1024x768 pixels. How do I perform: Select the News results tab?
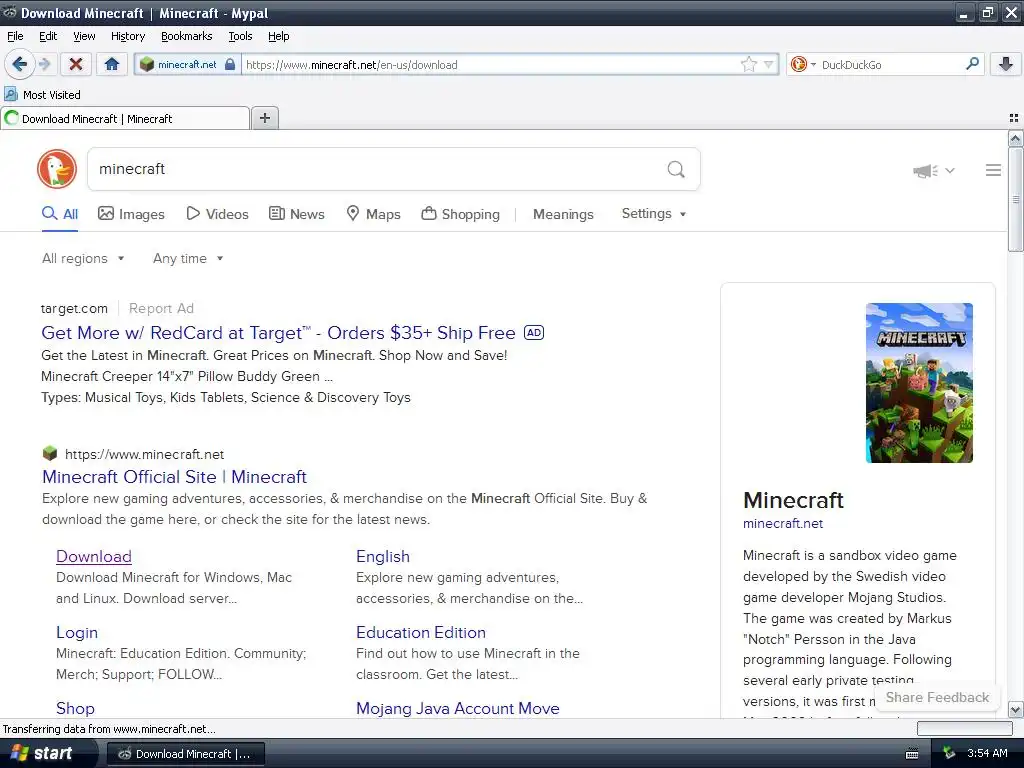(x=297, y=214)
